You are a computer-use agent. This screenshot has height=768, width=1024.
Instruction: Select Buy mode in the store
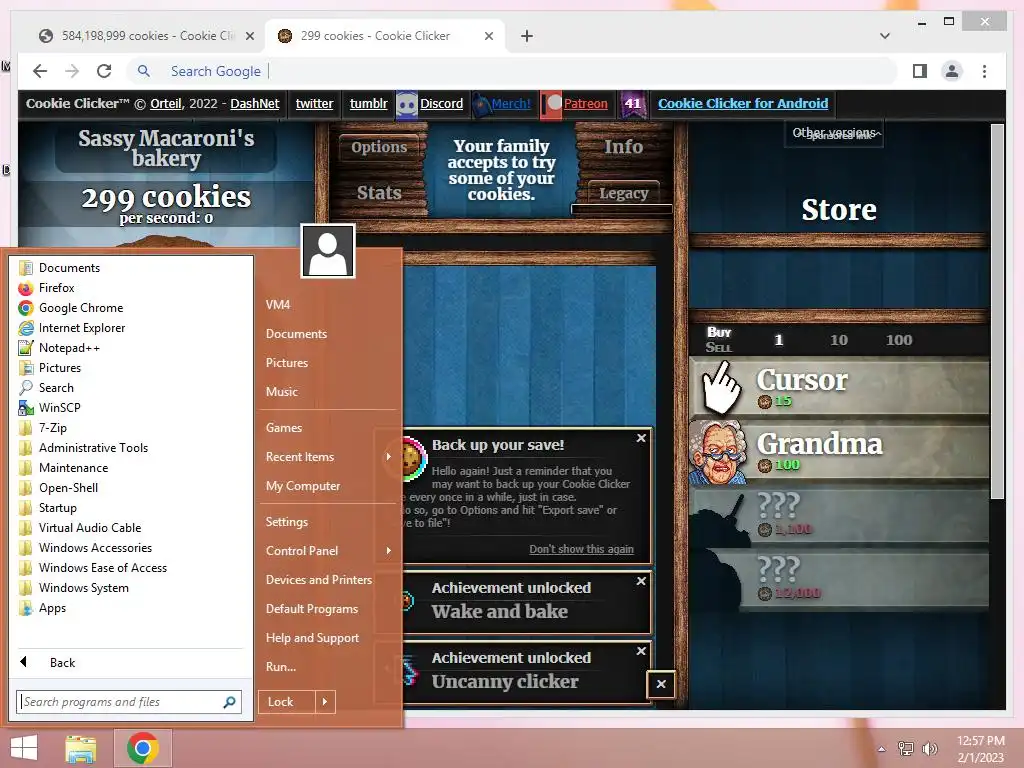[718, 332]
